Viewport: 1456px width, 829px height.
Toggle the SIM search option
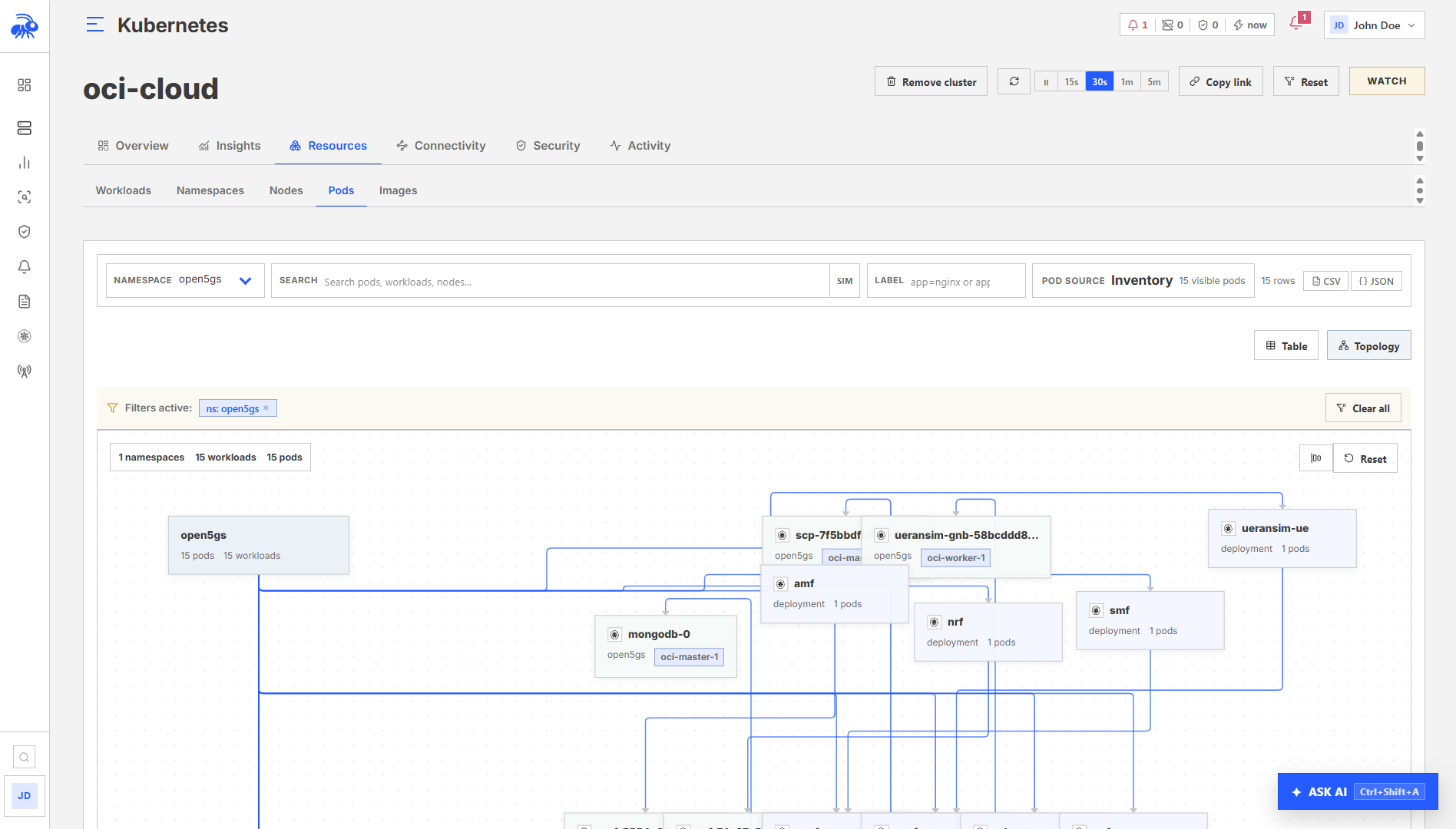click(845, 281)
